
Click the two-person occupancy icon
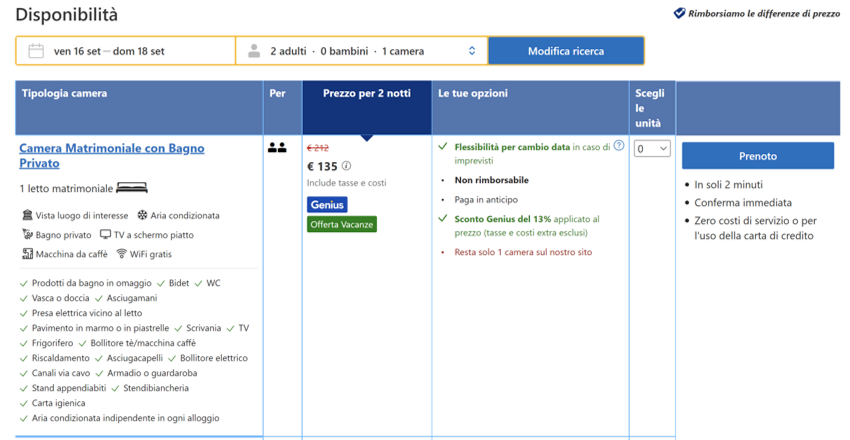click(x=277, y=148)
